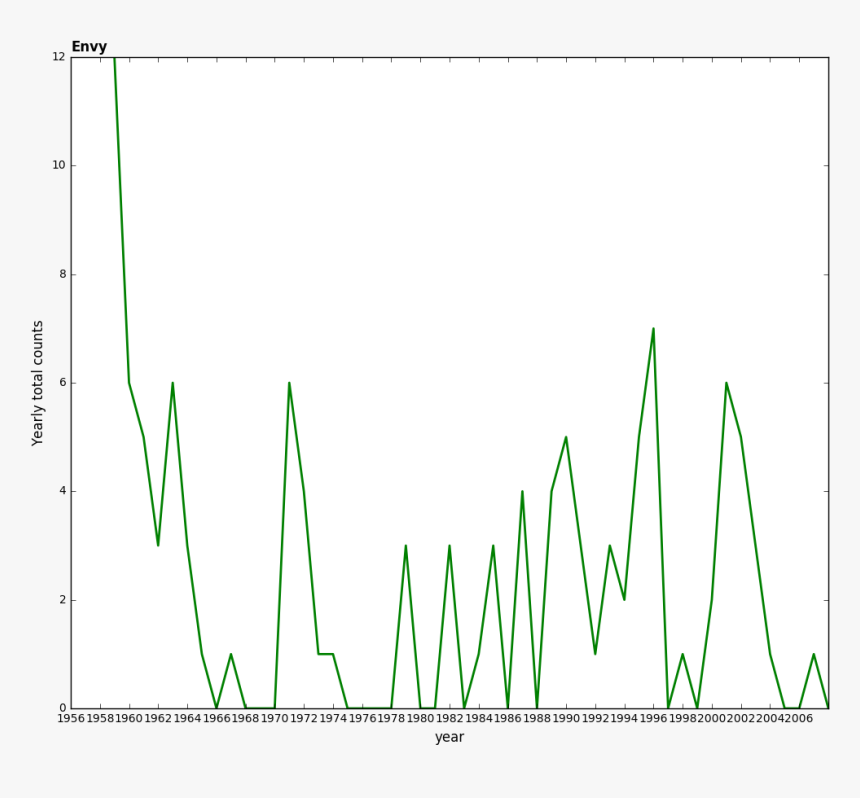Click the x-axis tick label '2002'
The height and width of the screenshot is (798, 860).
pos(740,718)
